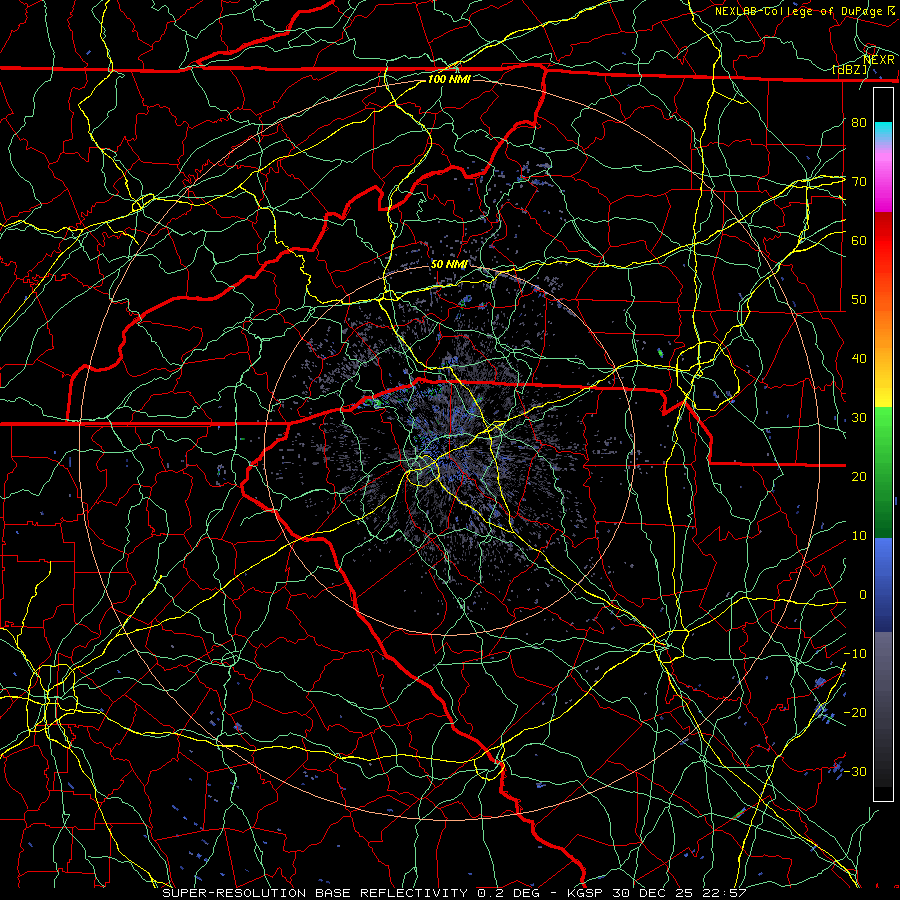Click the 50 NMI range ring label
The width and height of the screenshot is (900, 900).
(x=449, y=264)
